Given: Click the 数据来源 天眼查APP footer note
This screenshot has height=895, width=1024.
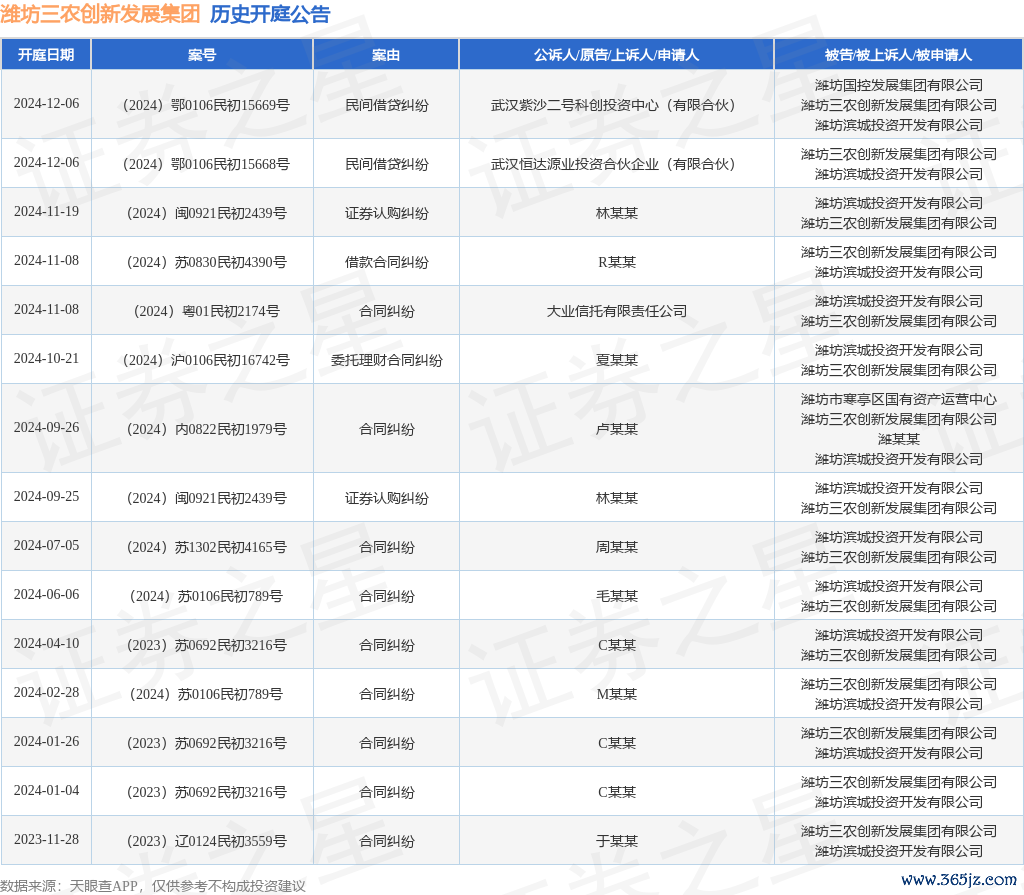Looking at the screenshot, I should 153,886.
